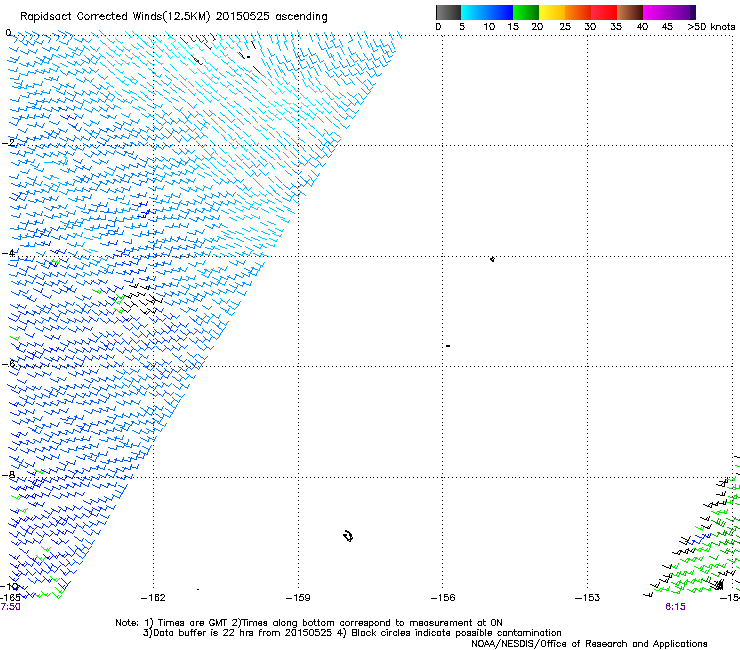Click the gray 0-5 knots color swatch
The image size is (740, 650).
click(x=448, y=12)
